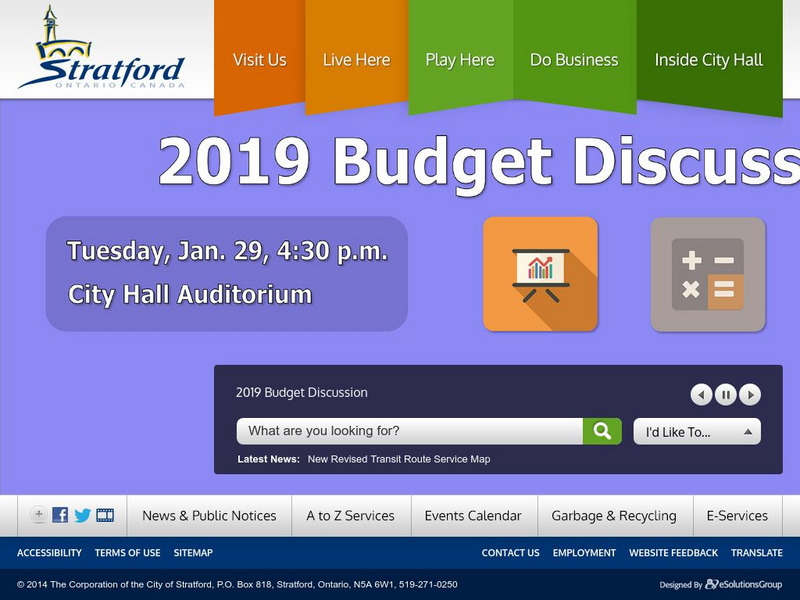The width and height of the screenshot is (800, 600).
Task: Open the Accessibility footer link
Action: click(x=49, y=553)
